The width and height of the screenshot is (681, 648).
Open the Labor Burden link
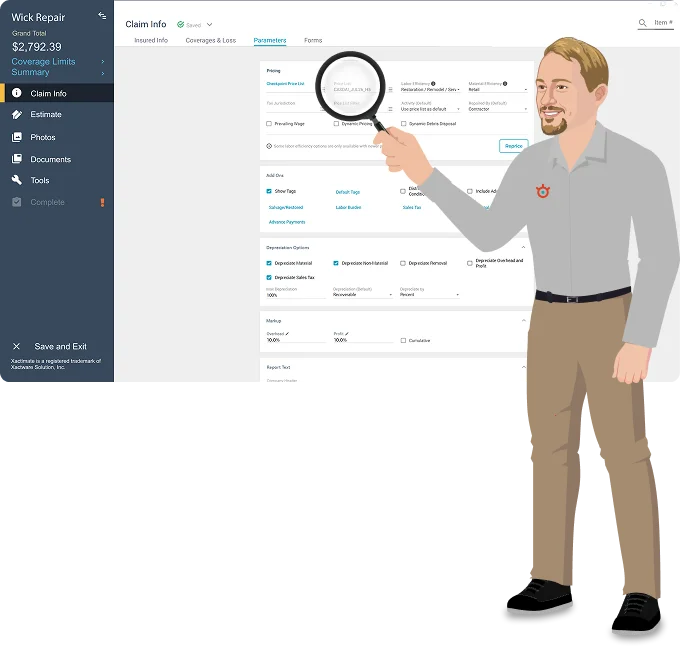348,207
